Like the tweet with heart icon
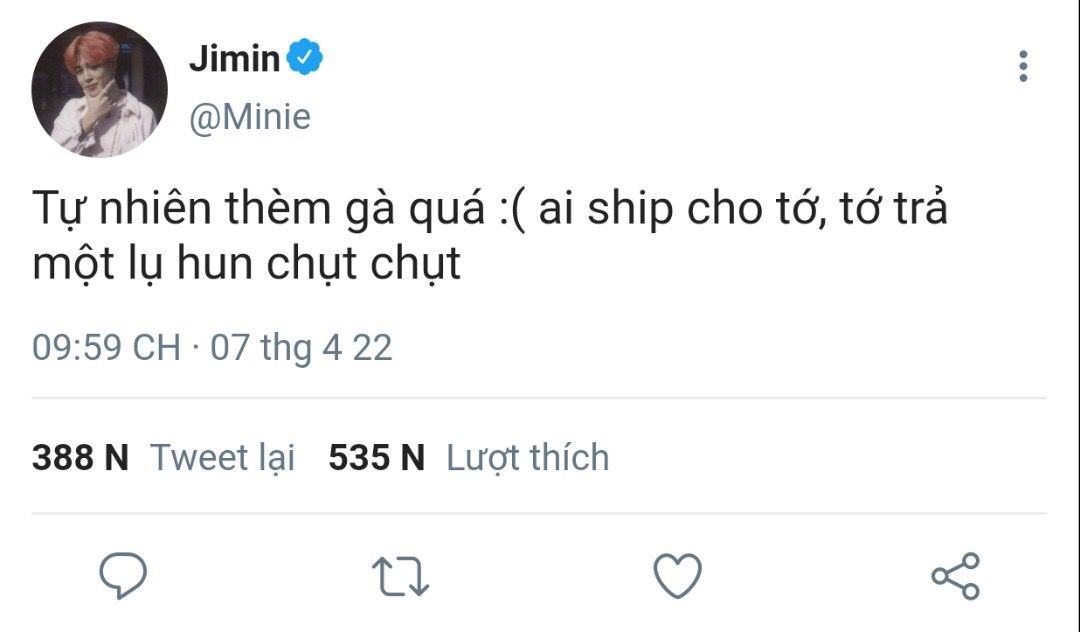1080x632 pixels. [x=678, y=575]
